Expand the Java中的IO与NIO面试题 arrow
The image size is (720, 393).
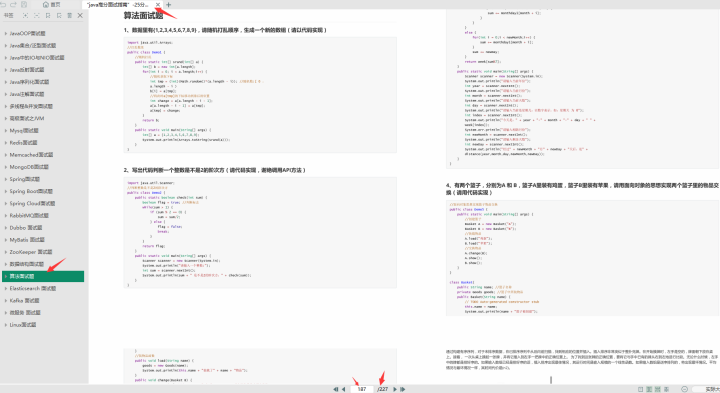click(6, 58)
